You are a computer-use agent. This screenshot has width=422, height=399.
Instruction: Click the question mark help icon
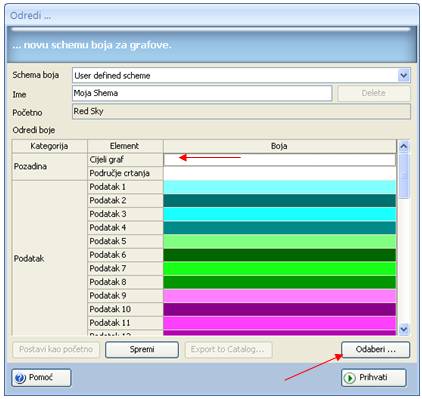20,378
